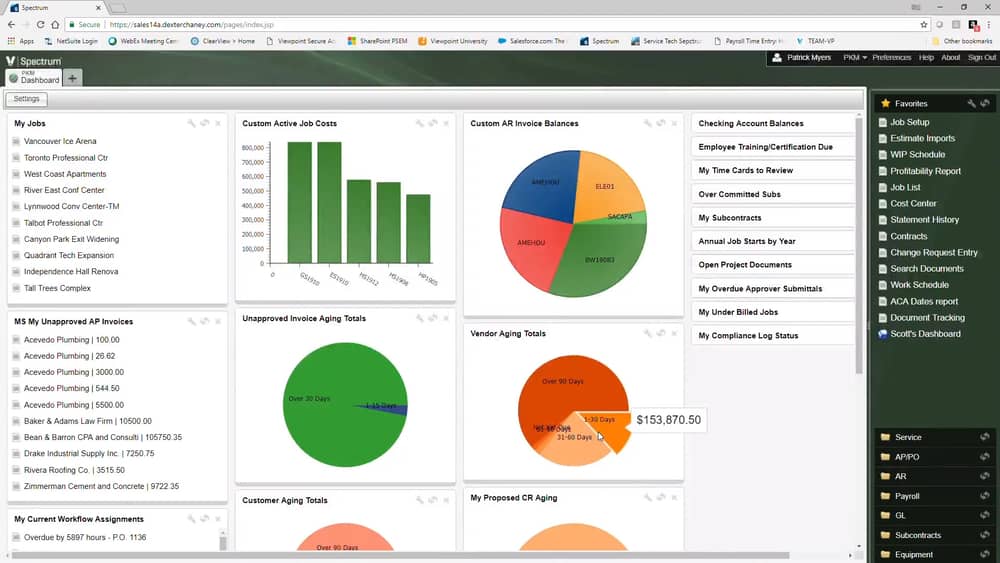The width and height of the screenshot is (1000, 563).
Task: Open wrench settings for My Jobs widget
Action: [x=191, y=123]
